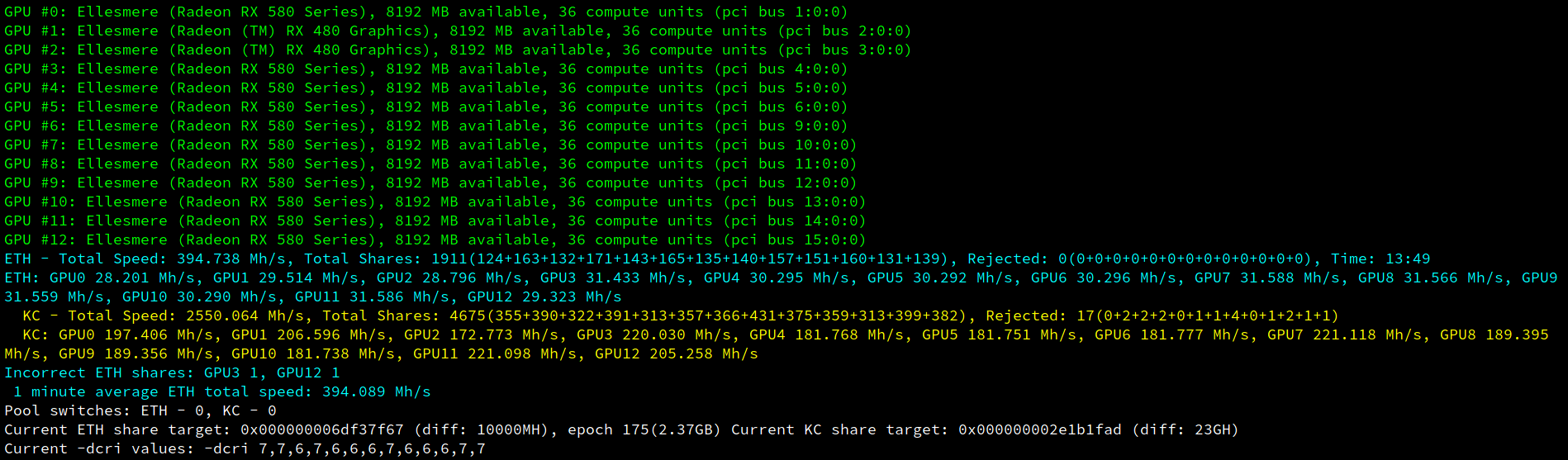1568x460 pixels.
Task: Click the Current -dcri values line
Action: tap(245, 449)
